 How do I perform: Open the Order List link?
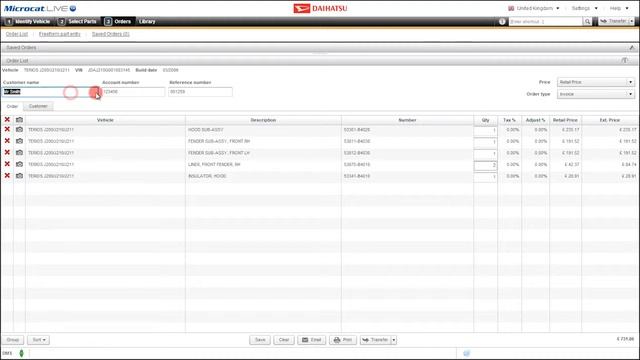click(17, 34)
